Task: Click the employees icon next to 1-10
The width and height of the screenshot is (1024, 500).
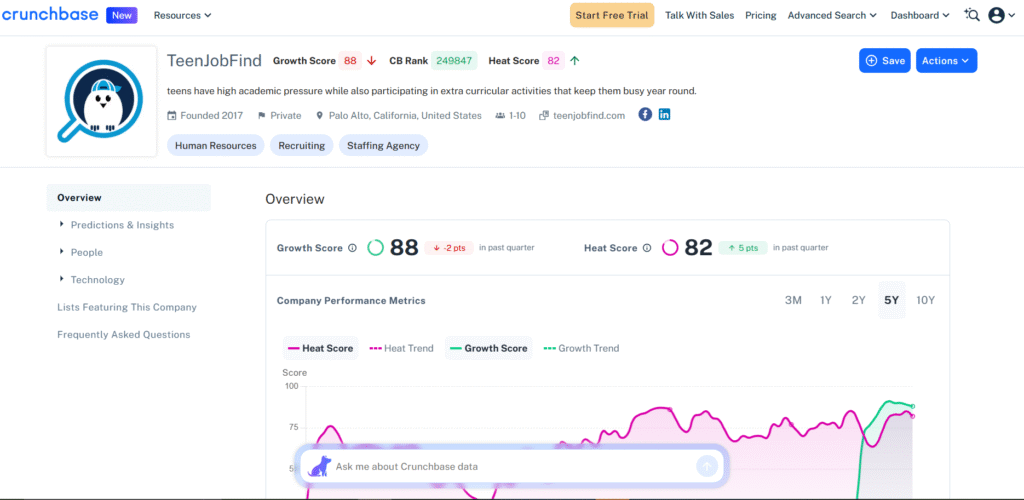Action: (x=500, y=116)
